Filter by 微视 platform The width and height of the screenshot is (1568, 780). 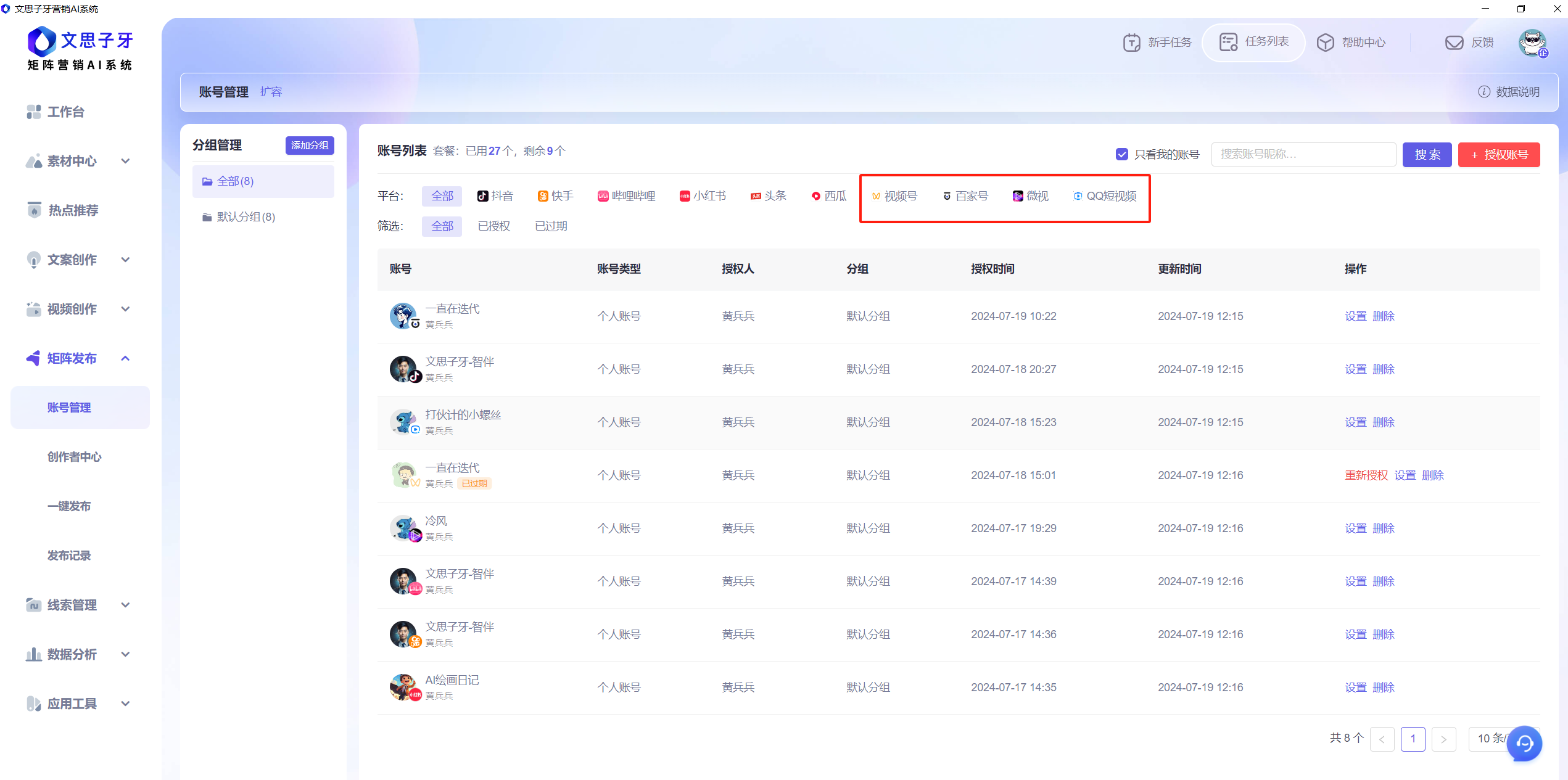coord(1031,196)
